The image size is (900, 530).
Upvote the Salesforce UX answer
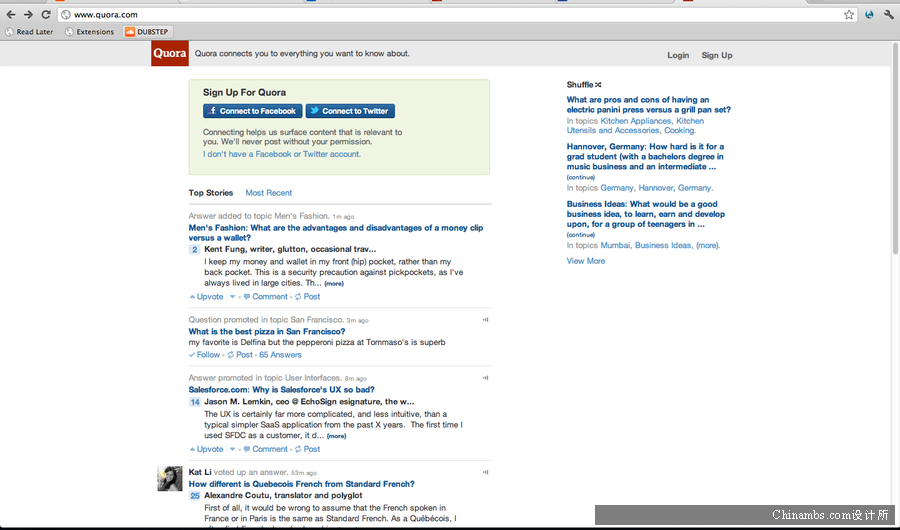click(206, 449)
